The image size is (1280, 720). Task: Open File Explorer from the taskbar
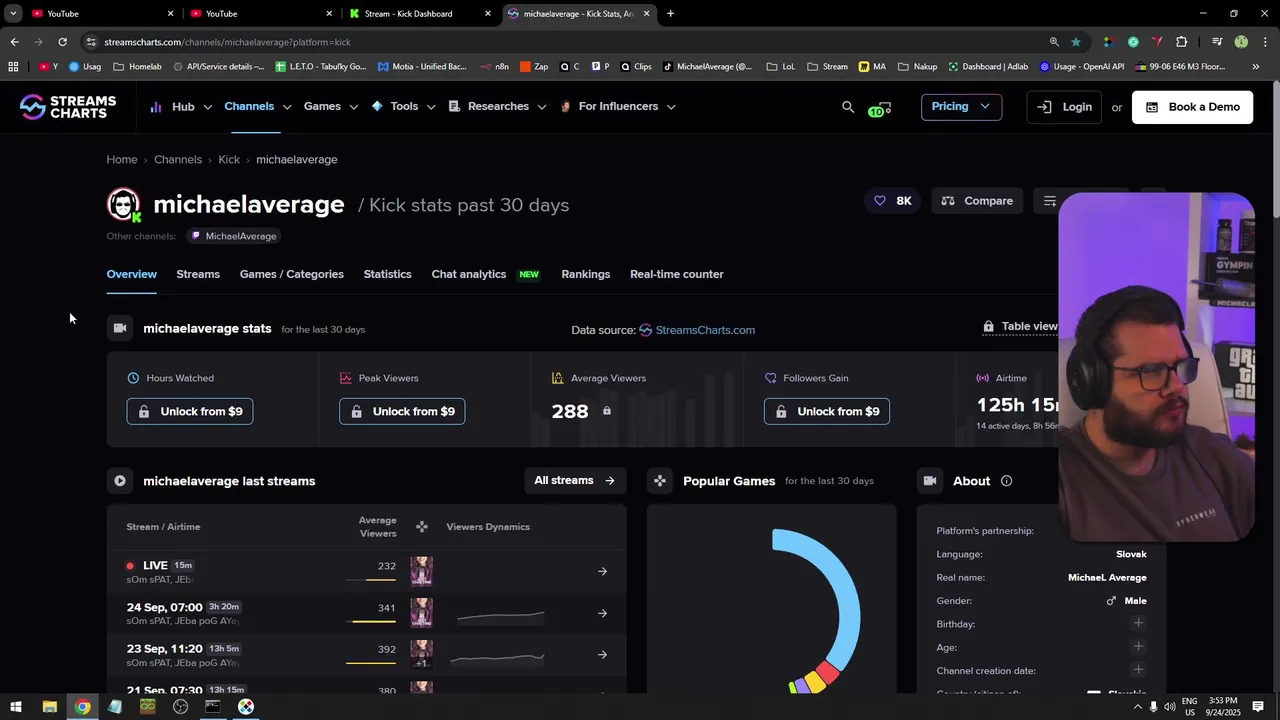click(49, 707)
